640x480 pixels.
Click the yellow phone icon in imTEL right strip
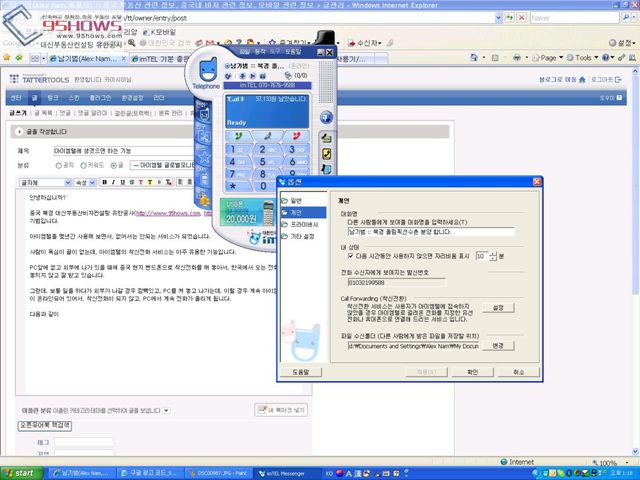[326, 153]
